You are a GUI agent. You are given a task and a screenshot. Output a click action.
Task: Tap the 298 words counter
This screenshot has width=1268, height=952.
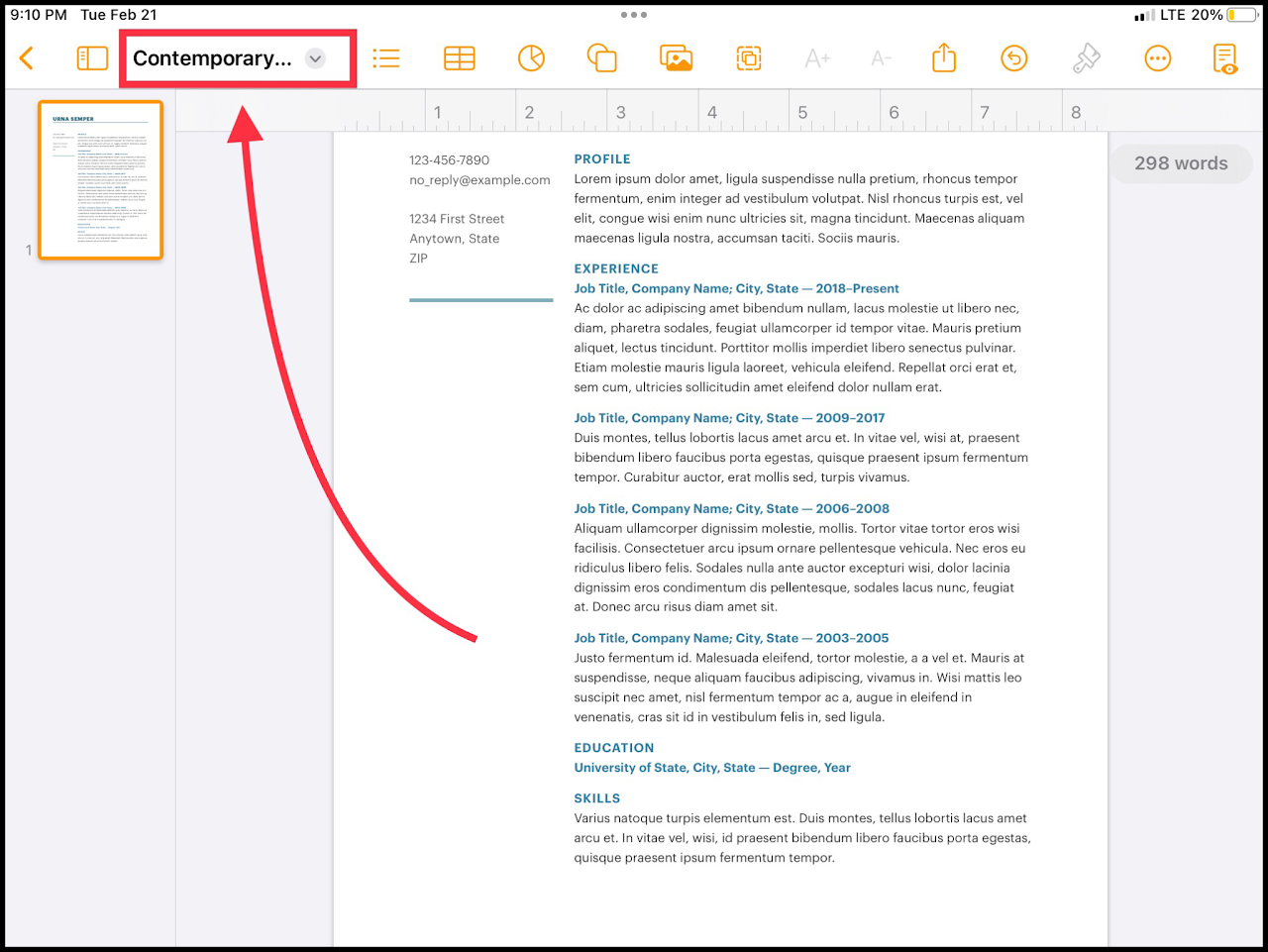pos(1181,163)
